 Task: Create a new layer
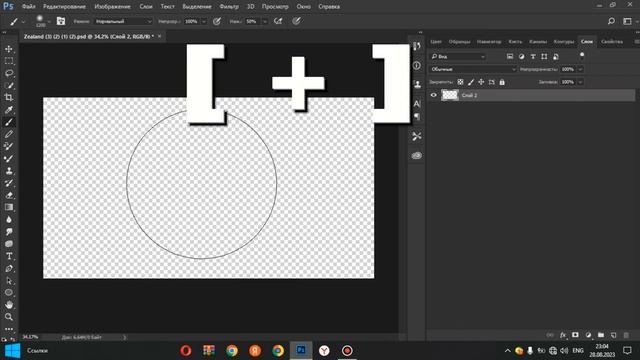[613, 335]
